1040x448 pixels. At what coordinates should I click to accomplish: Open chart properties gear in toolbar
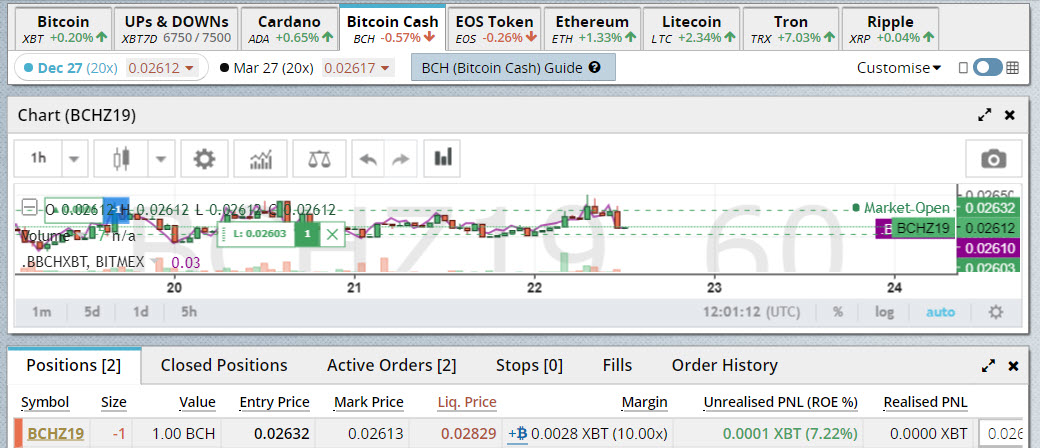[204, 159]
